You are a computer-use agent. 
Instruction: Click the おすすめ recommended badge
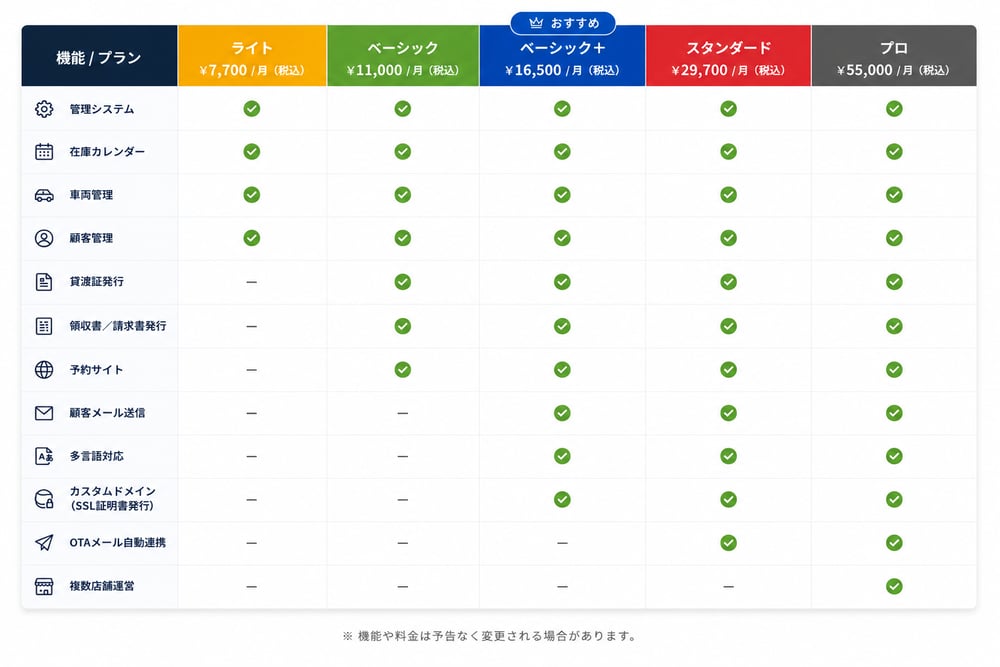pyautogui.click(x=563, y=24)
